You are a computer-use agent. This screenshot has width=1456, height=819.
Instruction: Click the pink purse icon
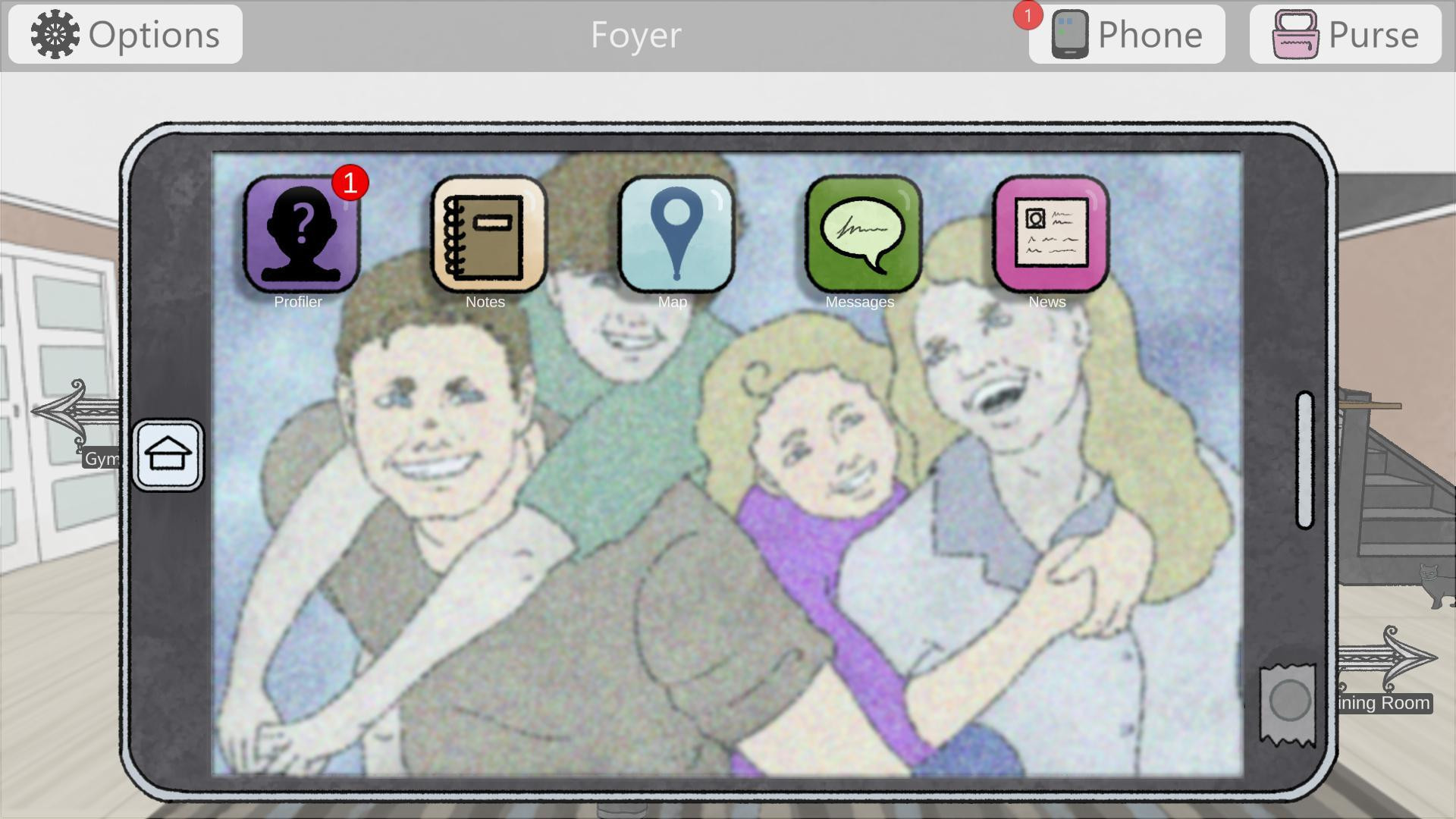pyautogui.click(x=1295, y=34)
